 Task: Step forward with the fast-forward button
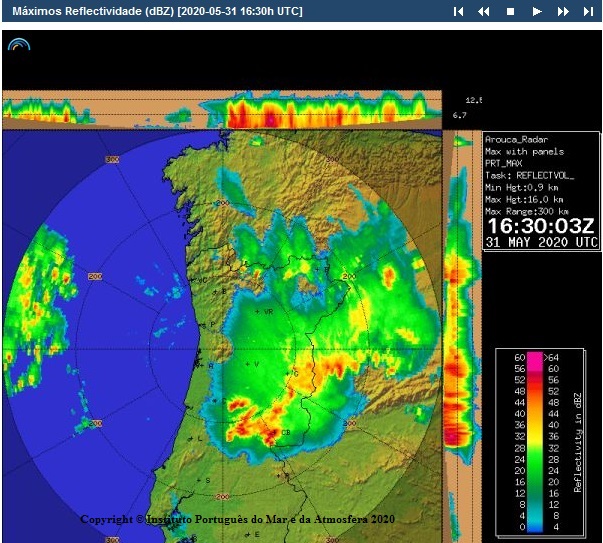563,12
